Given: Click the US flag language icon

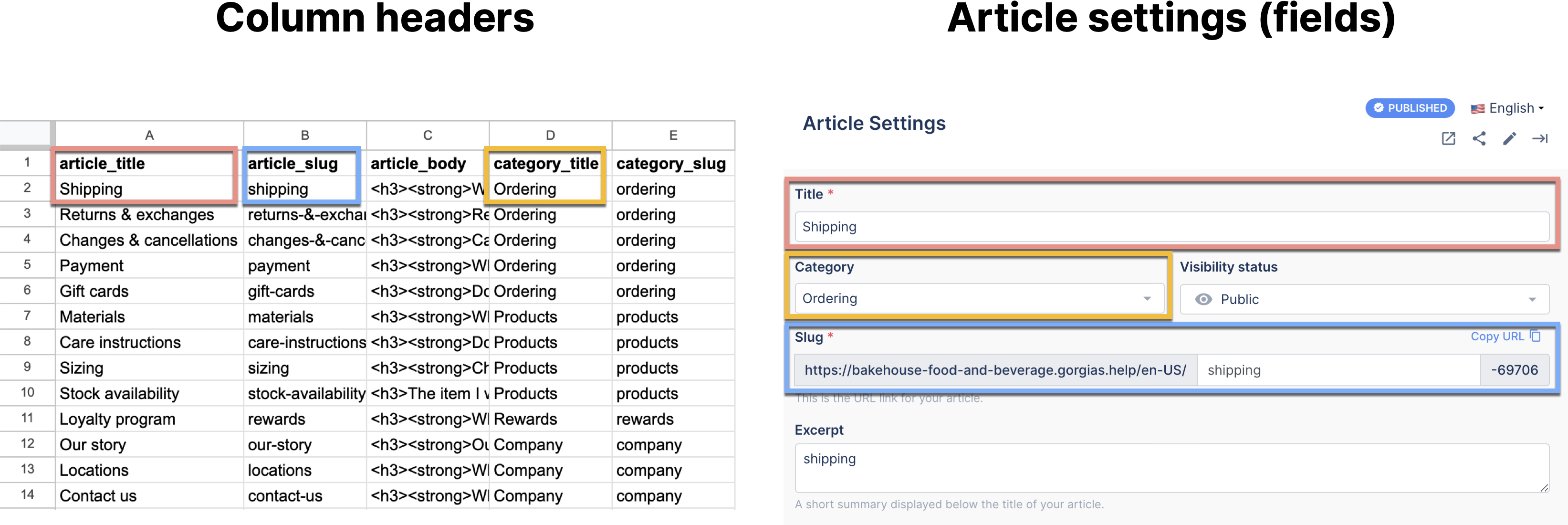Looking at the screenshot, I should 1477,109.
